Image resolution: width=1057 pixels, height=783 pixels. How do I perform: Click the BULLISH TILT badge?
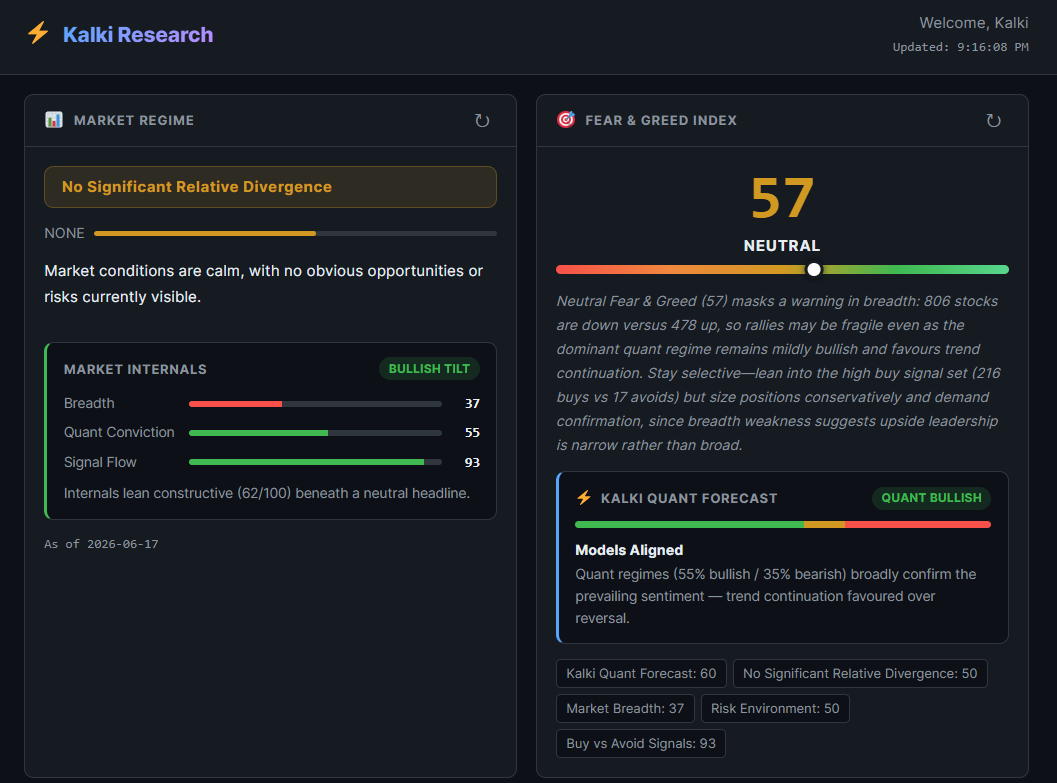(x=429, y=369)
